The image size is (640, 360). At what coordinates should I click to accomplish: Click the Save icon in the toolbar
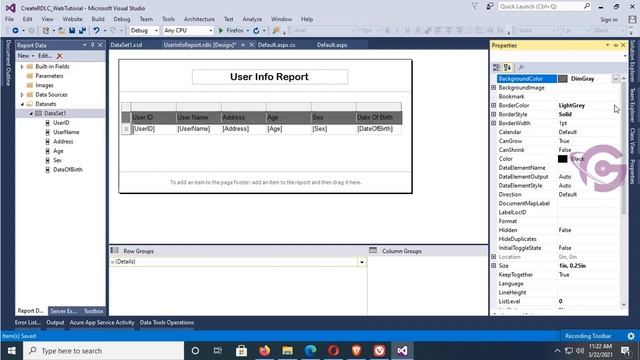coord(72,31)
